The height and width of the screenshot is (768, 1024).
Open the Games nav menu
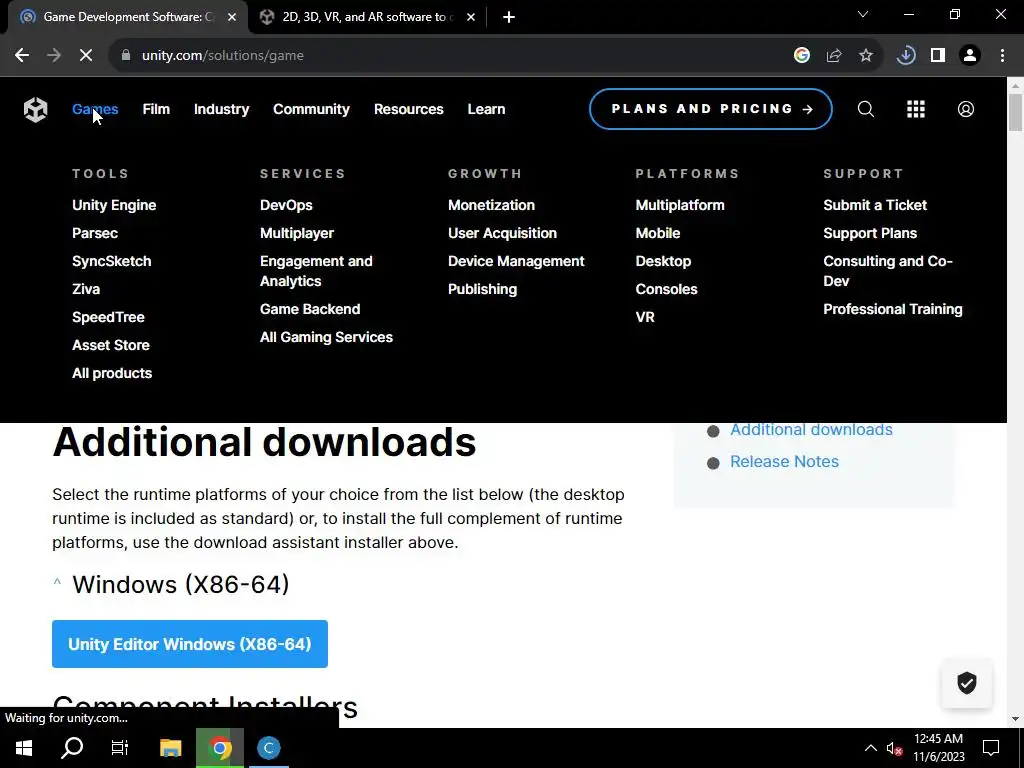point(95,109)
